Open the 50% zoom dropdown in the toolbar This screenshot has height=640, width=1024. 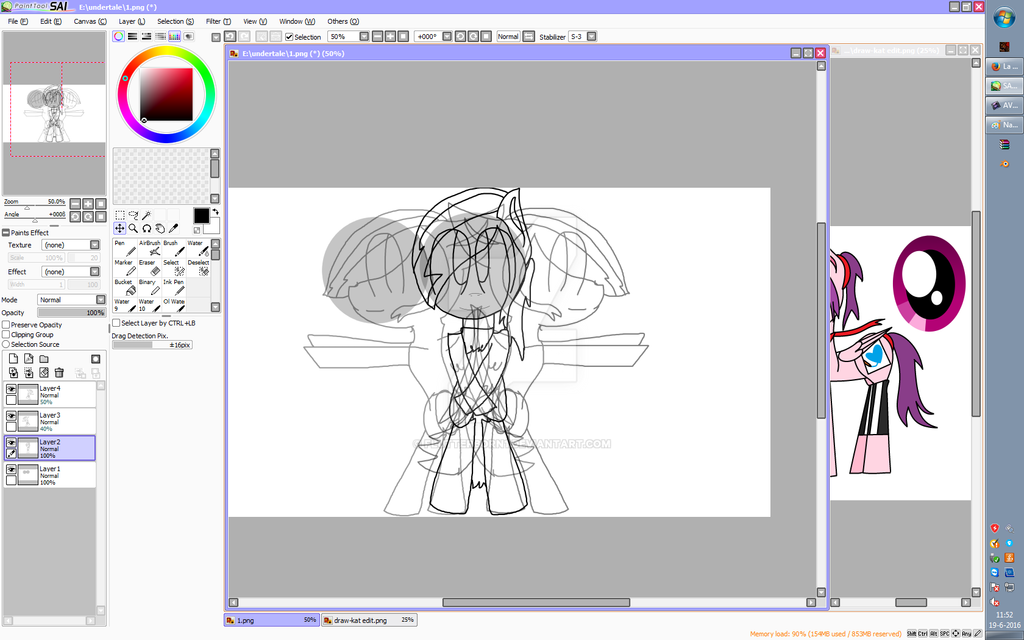point(364,37)
